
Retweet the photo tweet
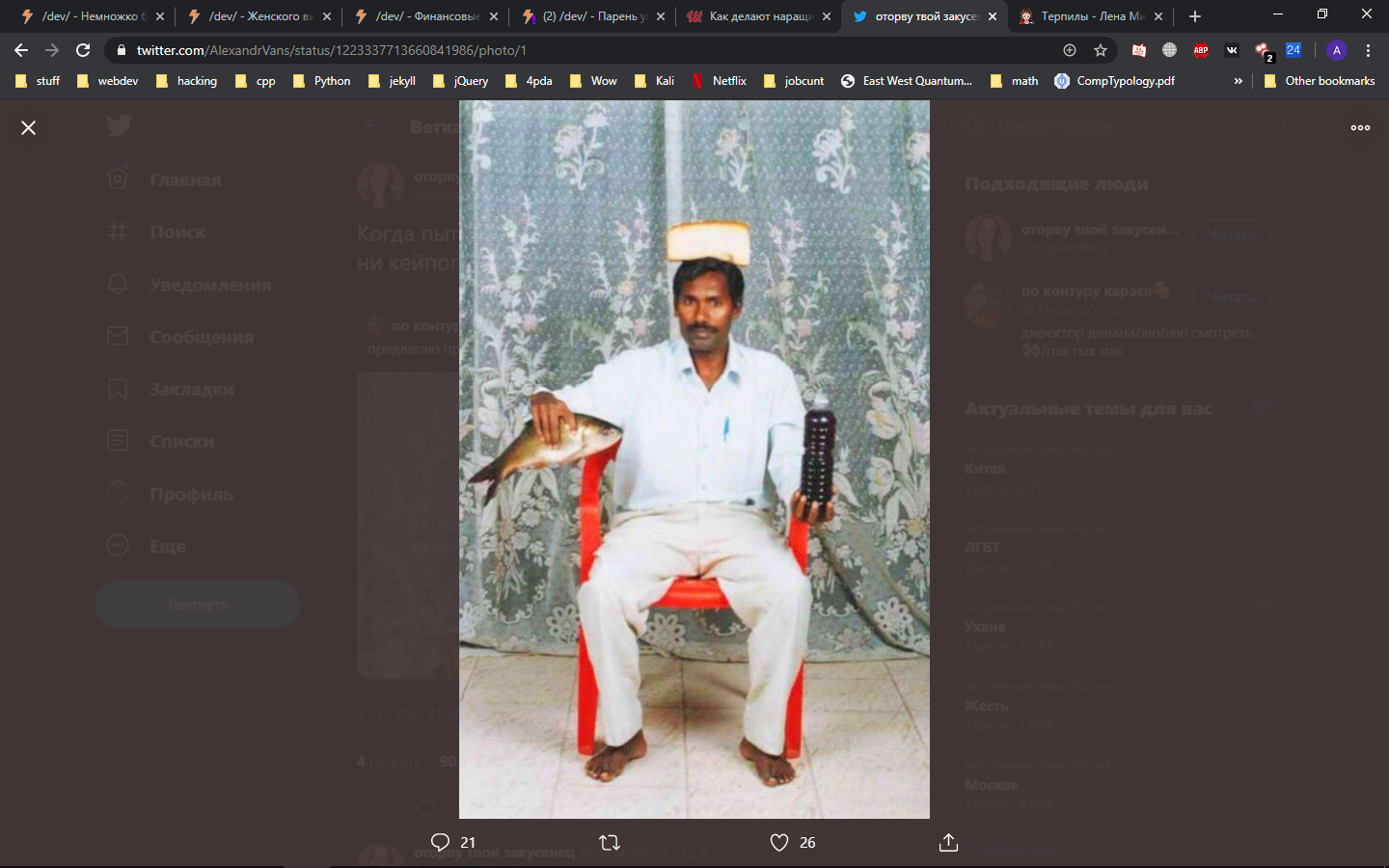(610, 842)
